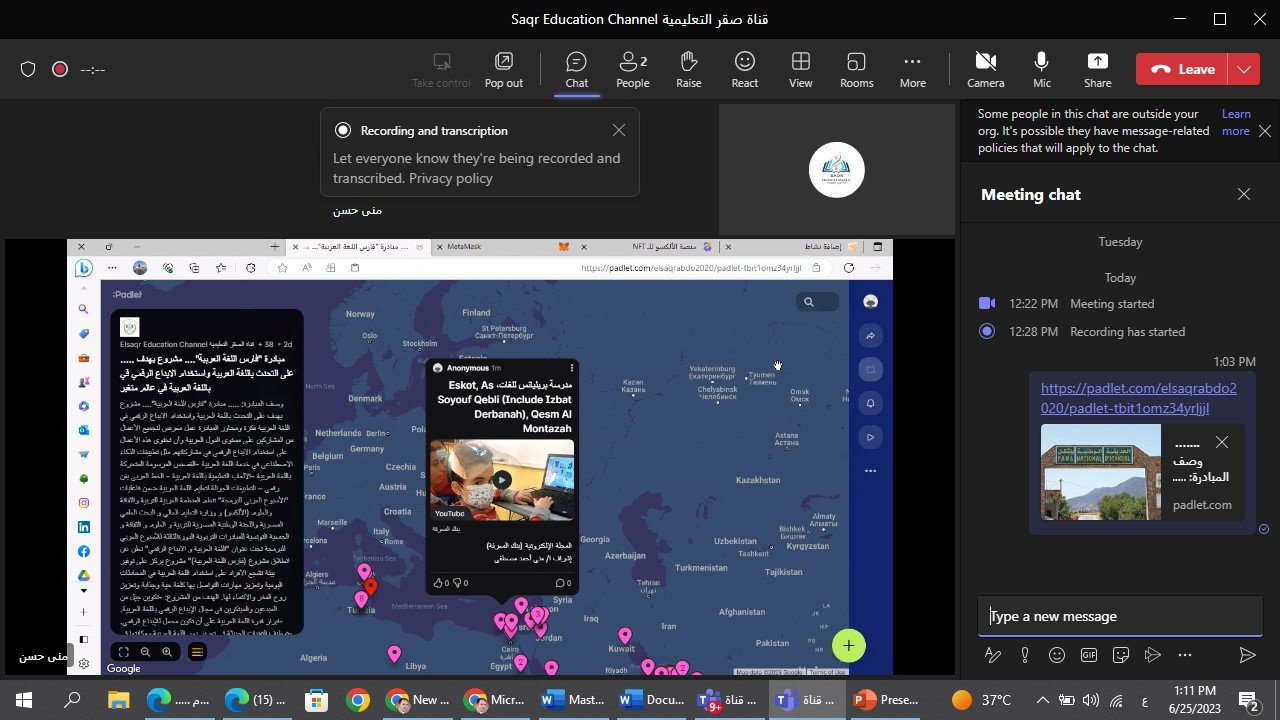This screenshot has height=720, width=1280.
Task: Open the People participants list
Action: [x=632, y=70]
